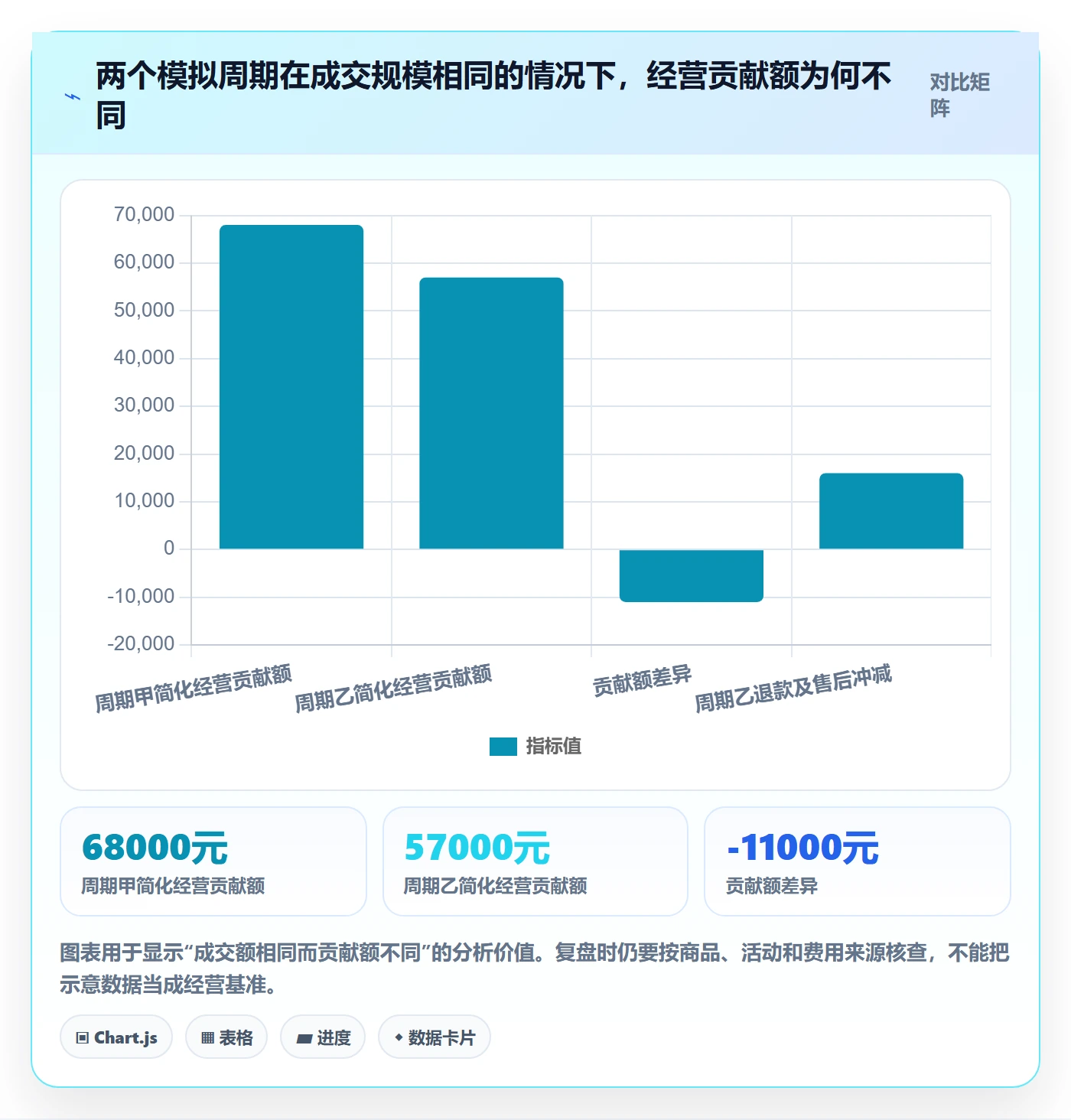The height and width of the screenshot is (1120, 1071).
Task: Click the 70,000 y-axis tick label
Action: coord(144,215)
